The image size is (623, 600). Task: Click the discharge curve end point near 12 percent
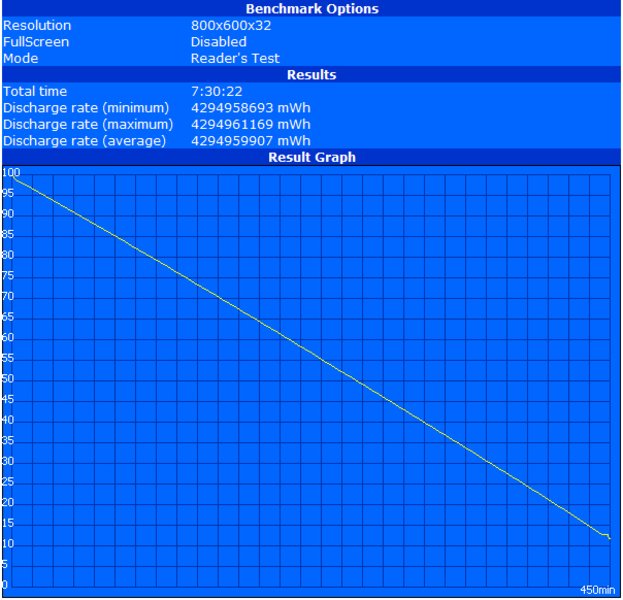click(x=609, y=538)
